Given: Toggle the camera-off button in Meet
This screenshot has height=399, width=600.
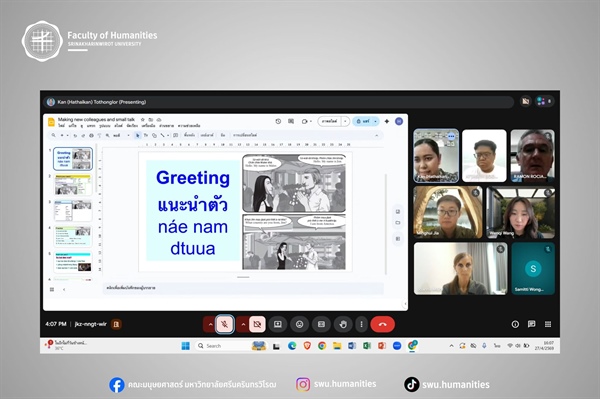Looking at the screenshot, I should [258, 324].
